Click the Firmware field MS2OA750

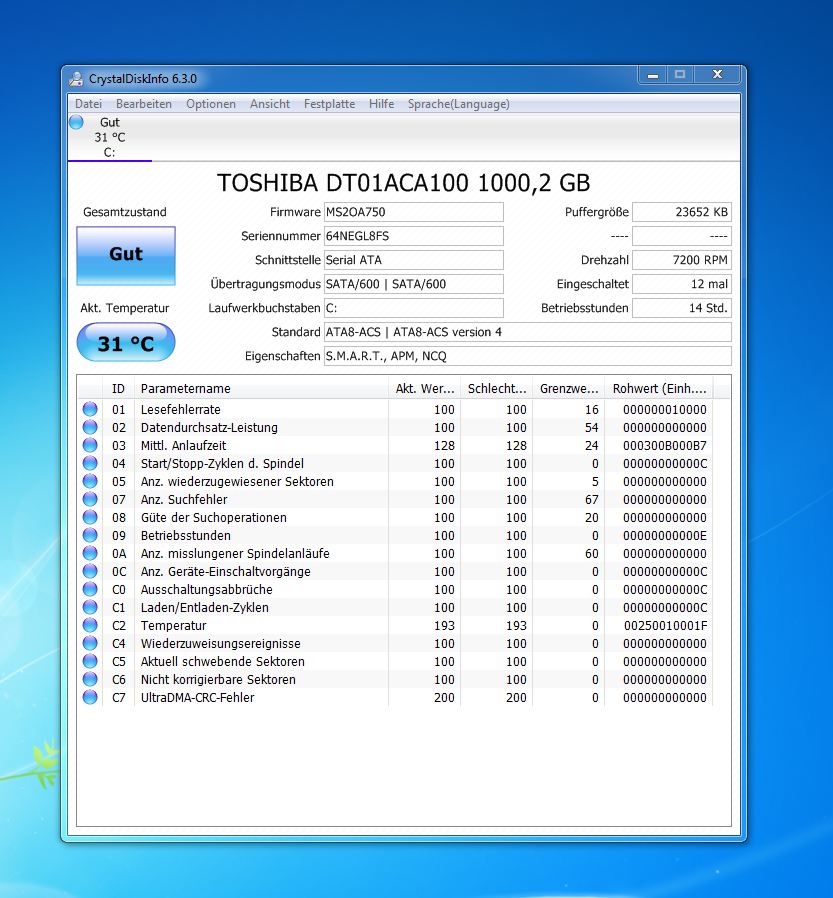point(413,212)
